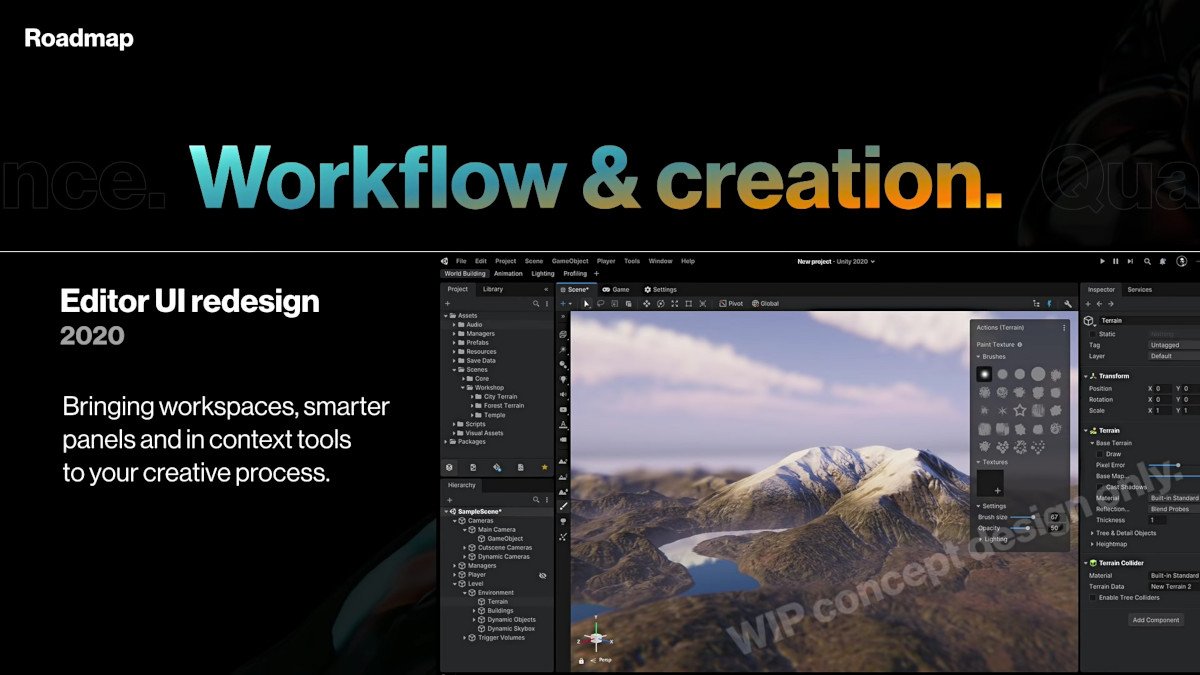Viewport: 1200px width, 675px height.
Task: Click the Unity logo icon in menu bar
Action: click(x=446, y=261)
